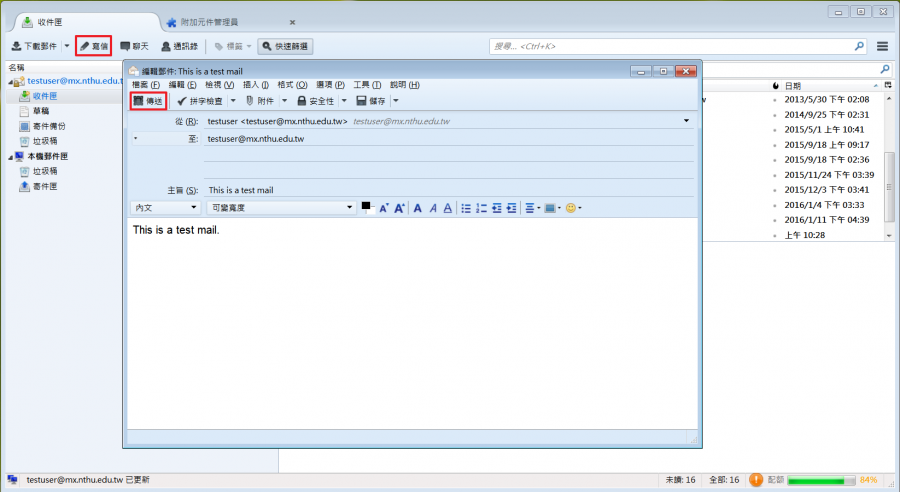Expand the 安全性 security dropdown arrow

click(x=344, y=101)
